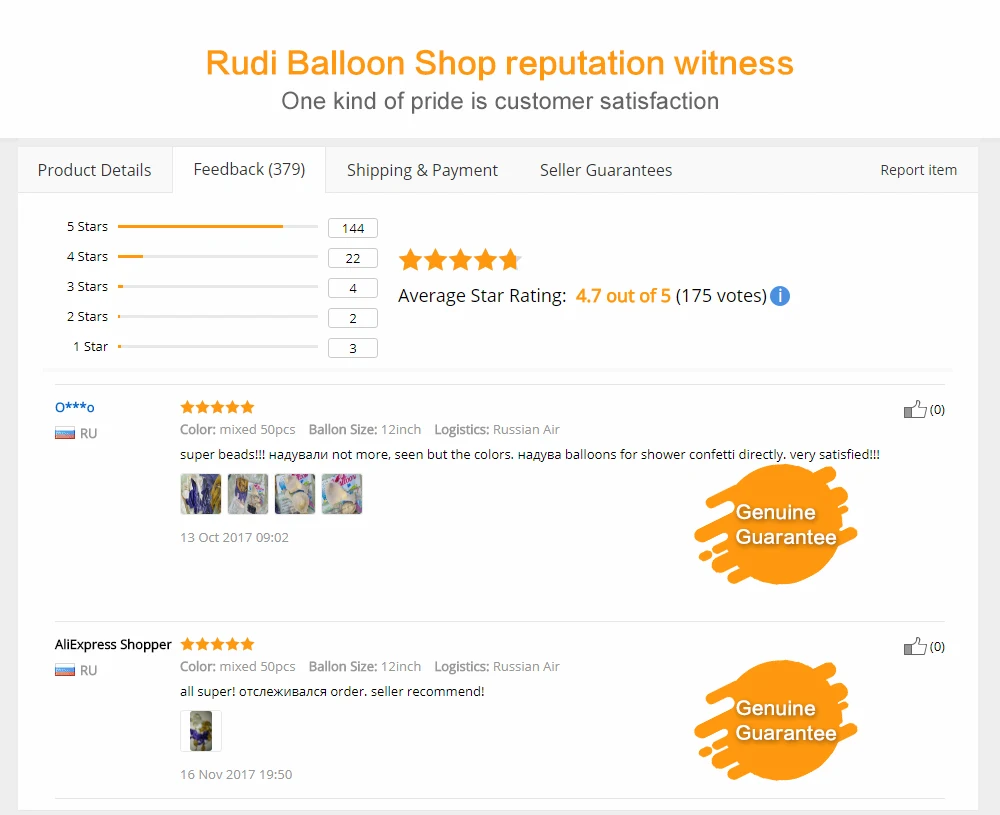Click the 1 Star count box 3
This screenshot has height=815, width=1000.
(x=353, y=348)
